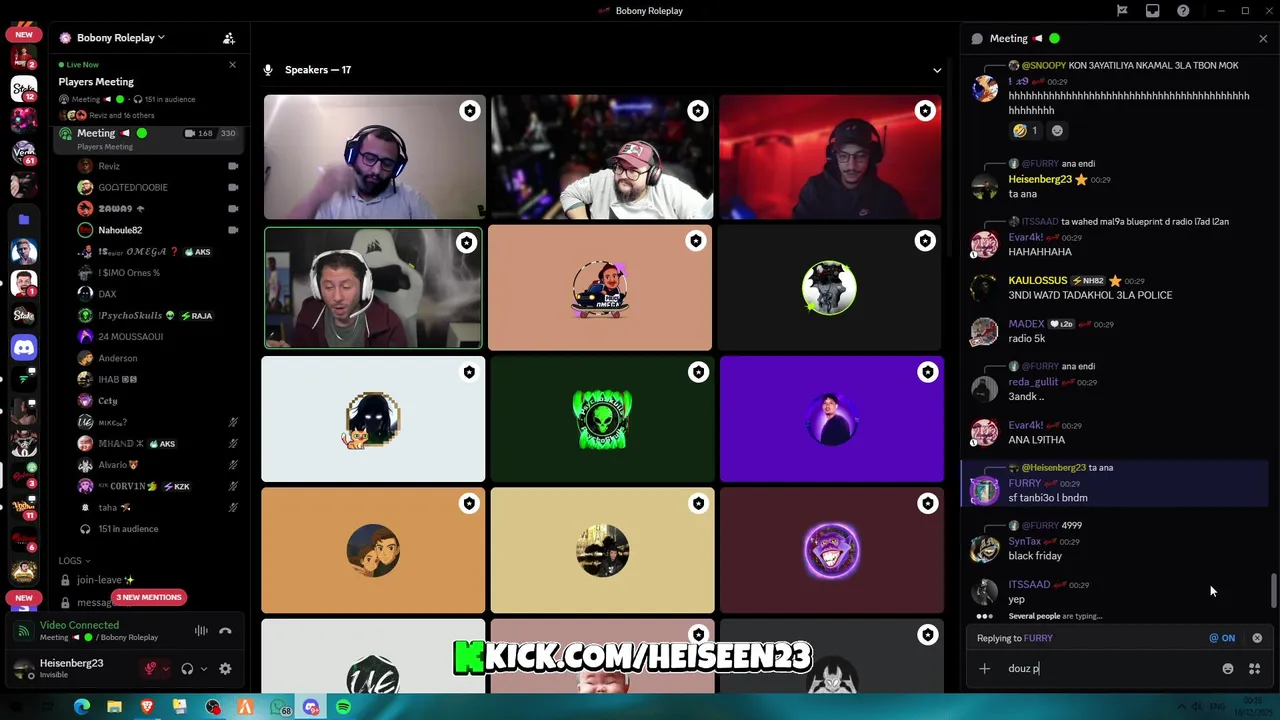Click the laughing emoji reaction with count 1
This screenshot has width=1280, height=720.
tap(1025, 130)
